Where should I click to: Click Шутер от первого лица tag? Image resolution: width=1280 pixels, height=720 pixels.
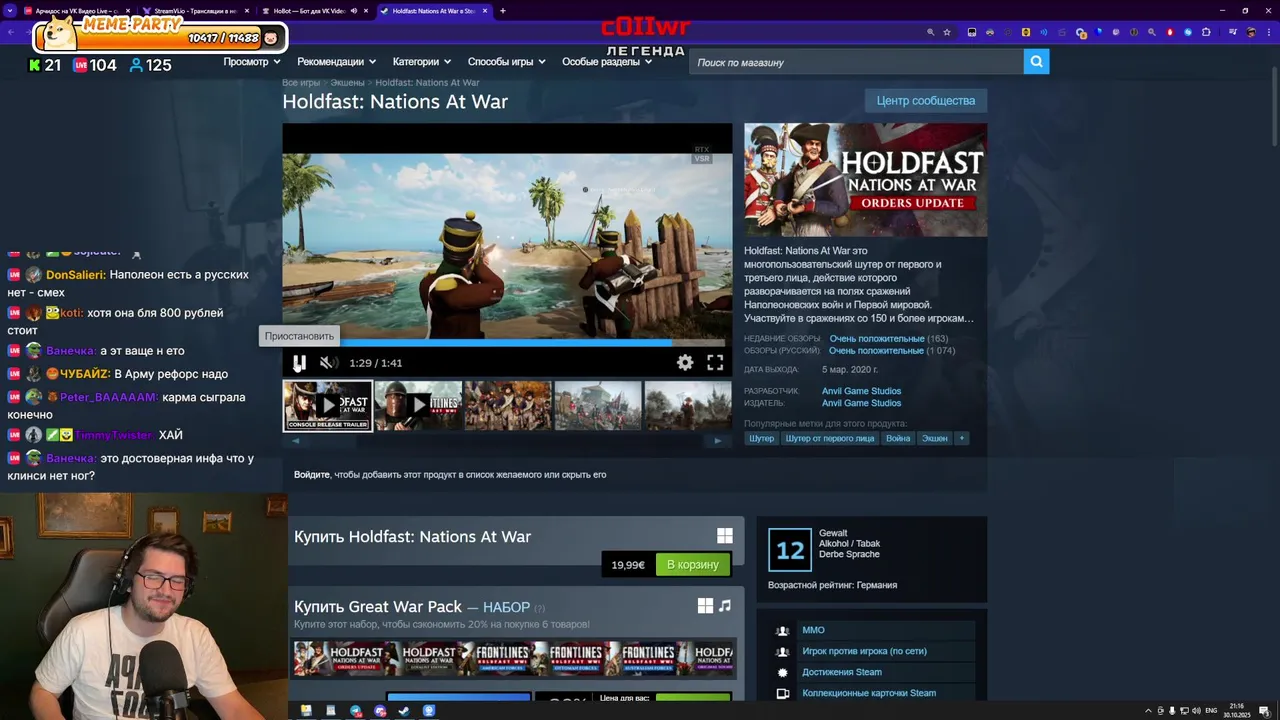(x=829, y=438)
